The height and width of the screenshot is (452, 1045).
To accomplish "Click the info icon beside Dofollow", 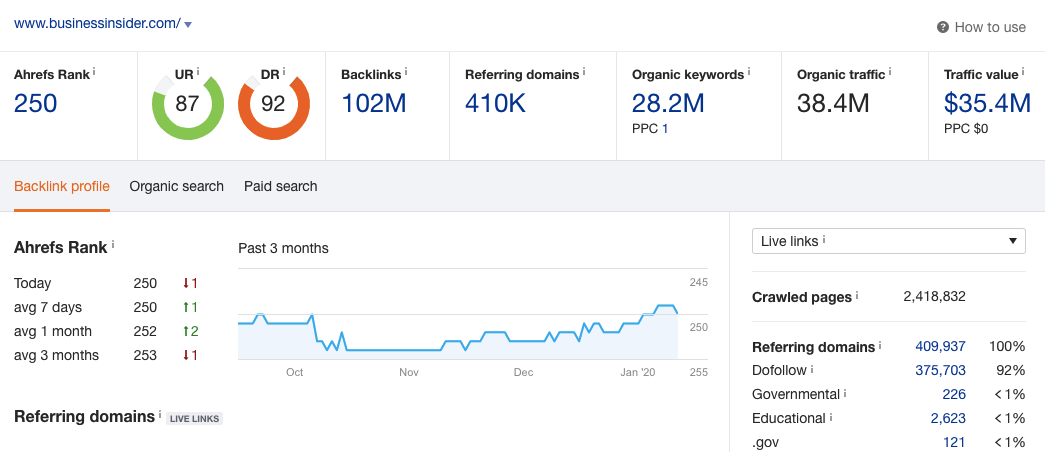I will click(x=812, y=367).
